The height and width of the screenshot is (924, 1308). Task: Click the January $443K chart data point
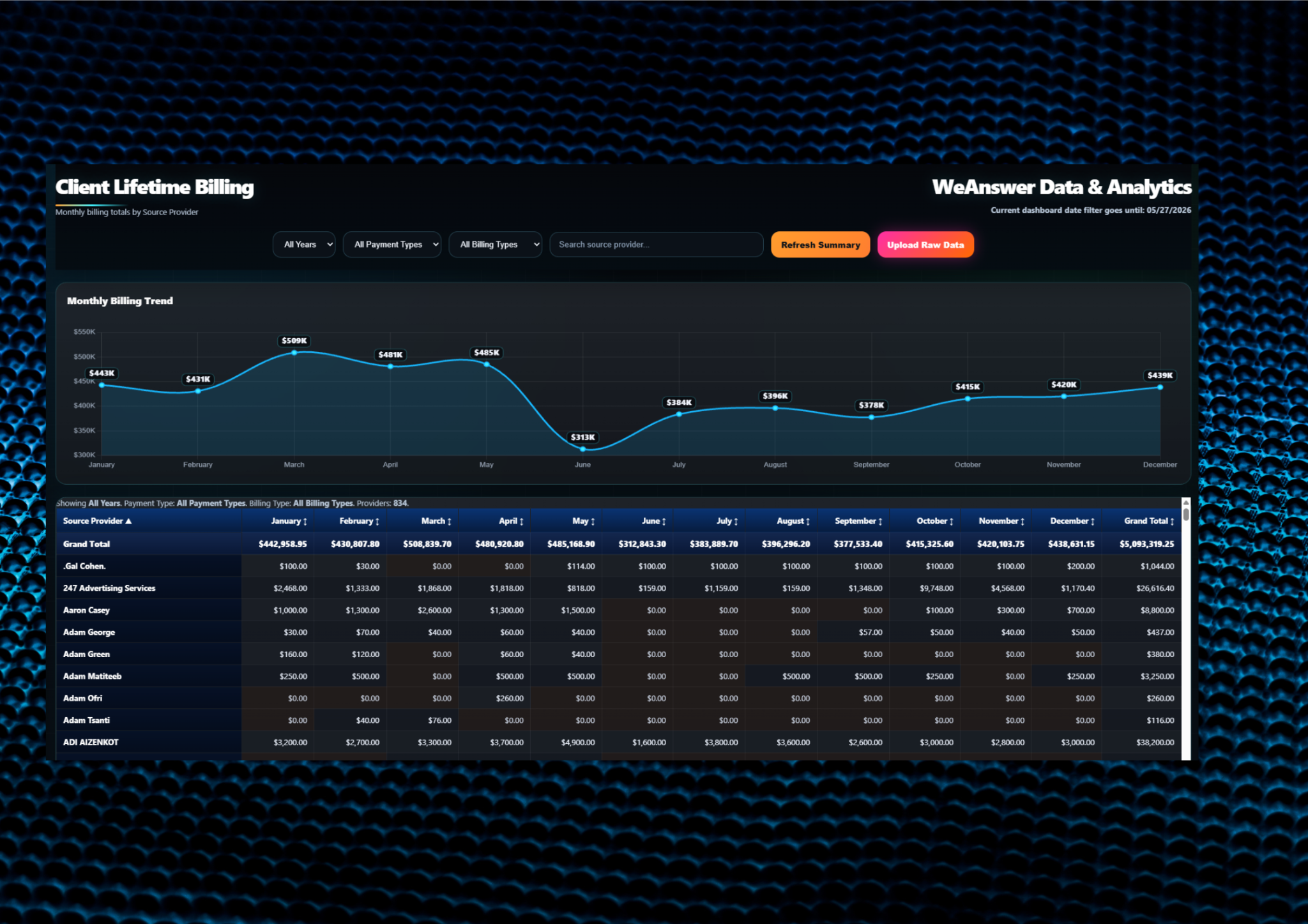[x=102, y=385]
